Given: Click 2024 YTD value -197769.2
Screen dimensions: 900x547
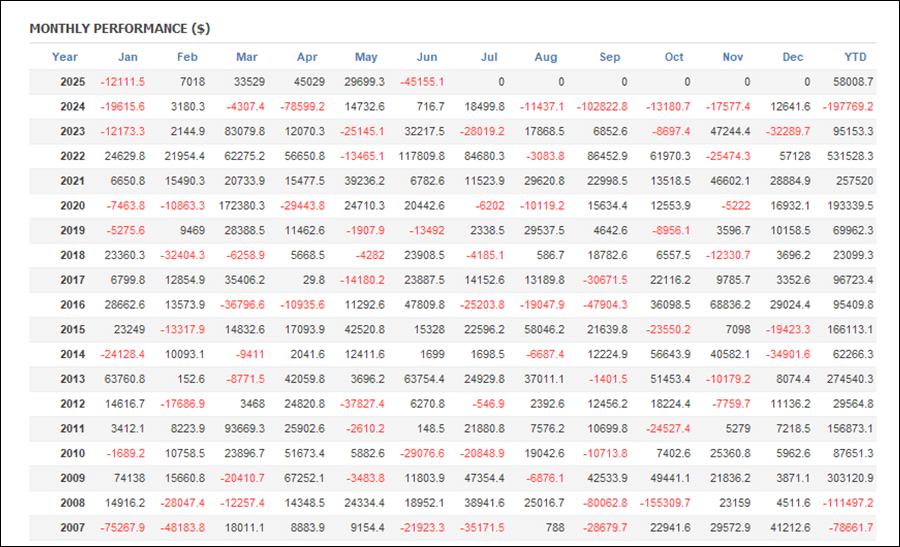Looking at the screenshot, I should tap(848, 107).
